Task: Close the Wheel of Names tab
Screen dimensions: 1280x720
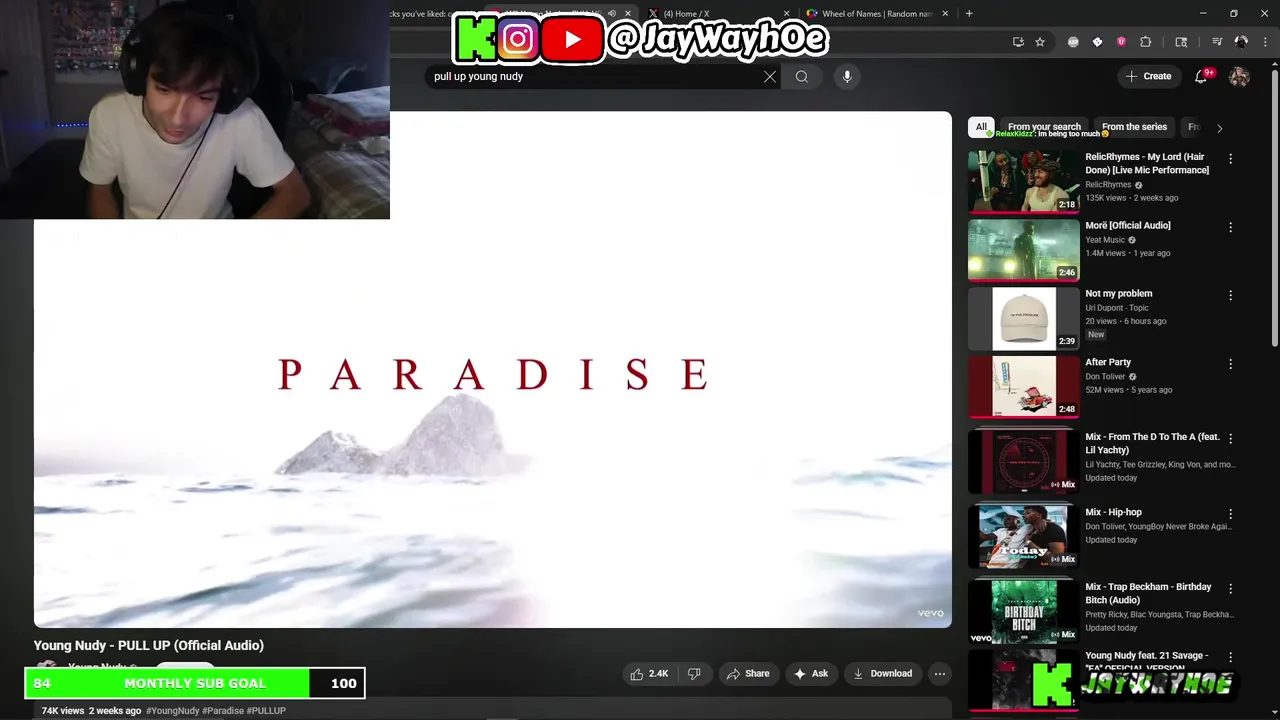Action: pyautogui.click(x=944, y=14)
